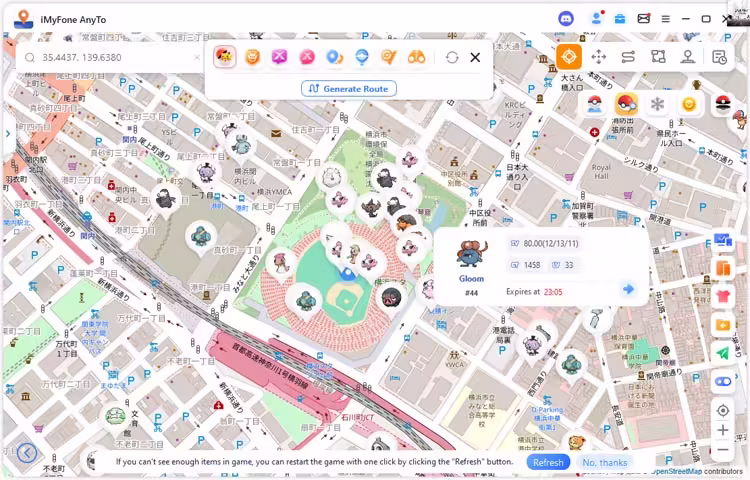Click the CP value 1458
Viewport: 750px width, 480px height.
point(532,265)
